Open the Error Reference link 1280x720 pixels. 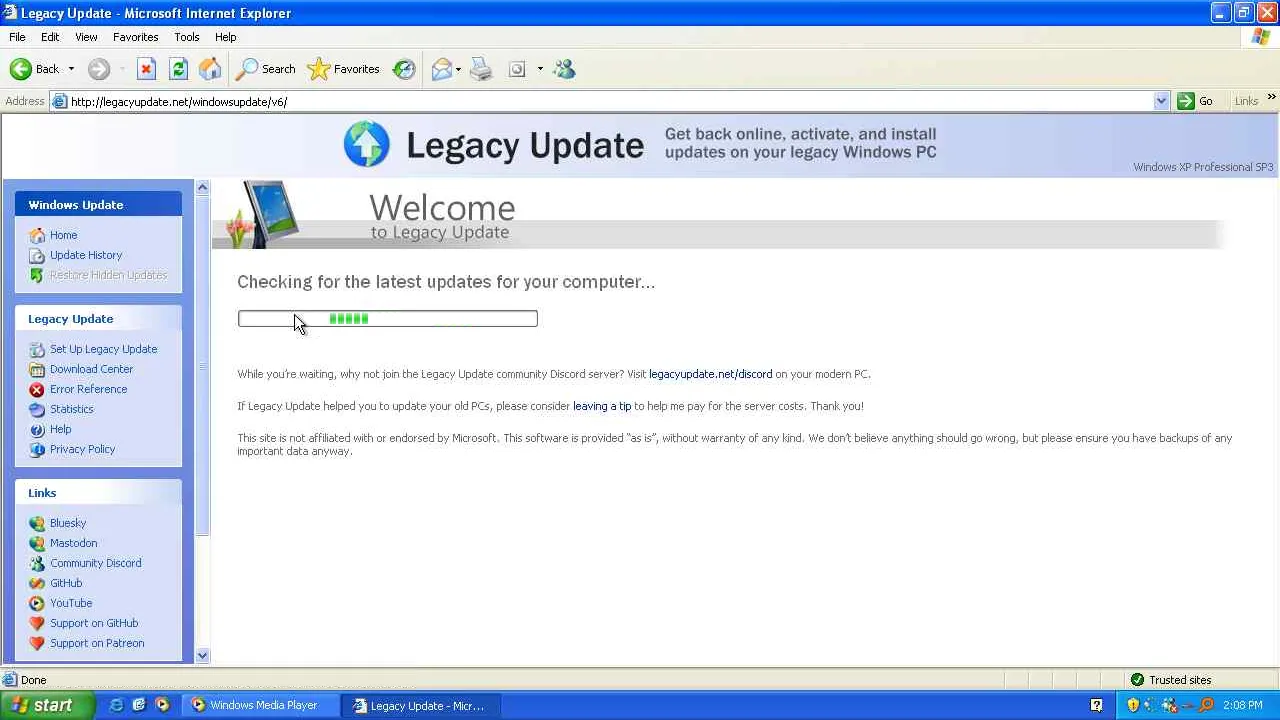(88, 389)
